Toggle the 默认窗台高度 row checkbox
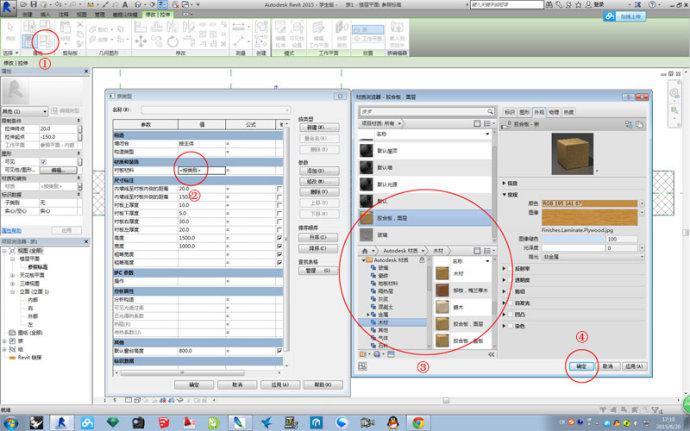 point(279,351)
